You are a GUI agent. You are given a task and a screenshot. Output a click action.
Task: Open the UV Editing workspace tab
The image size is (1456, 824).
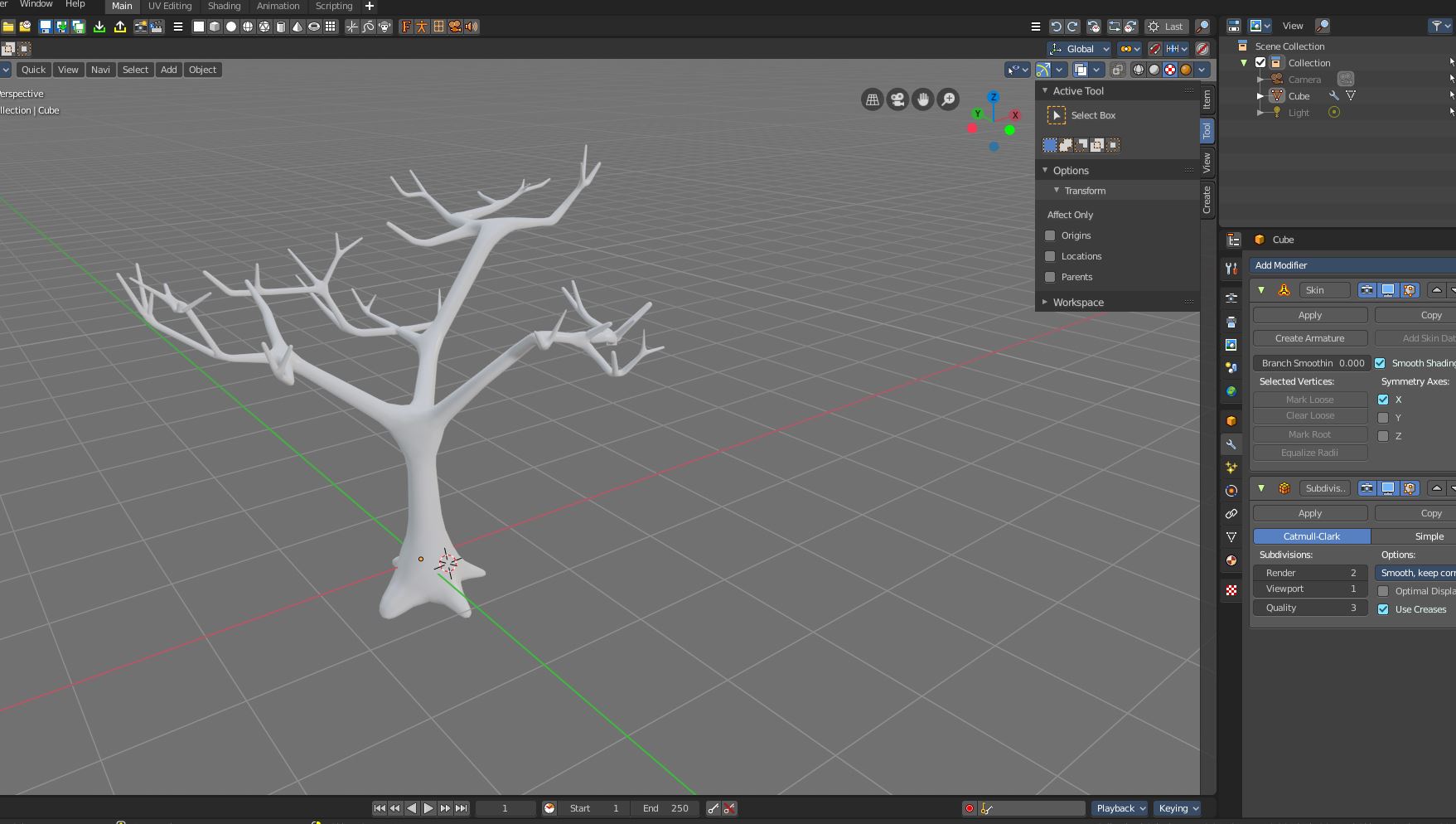(x=170, y=6)
